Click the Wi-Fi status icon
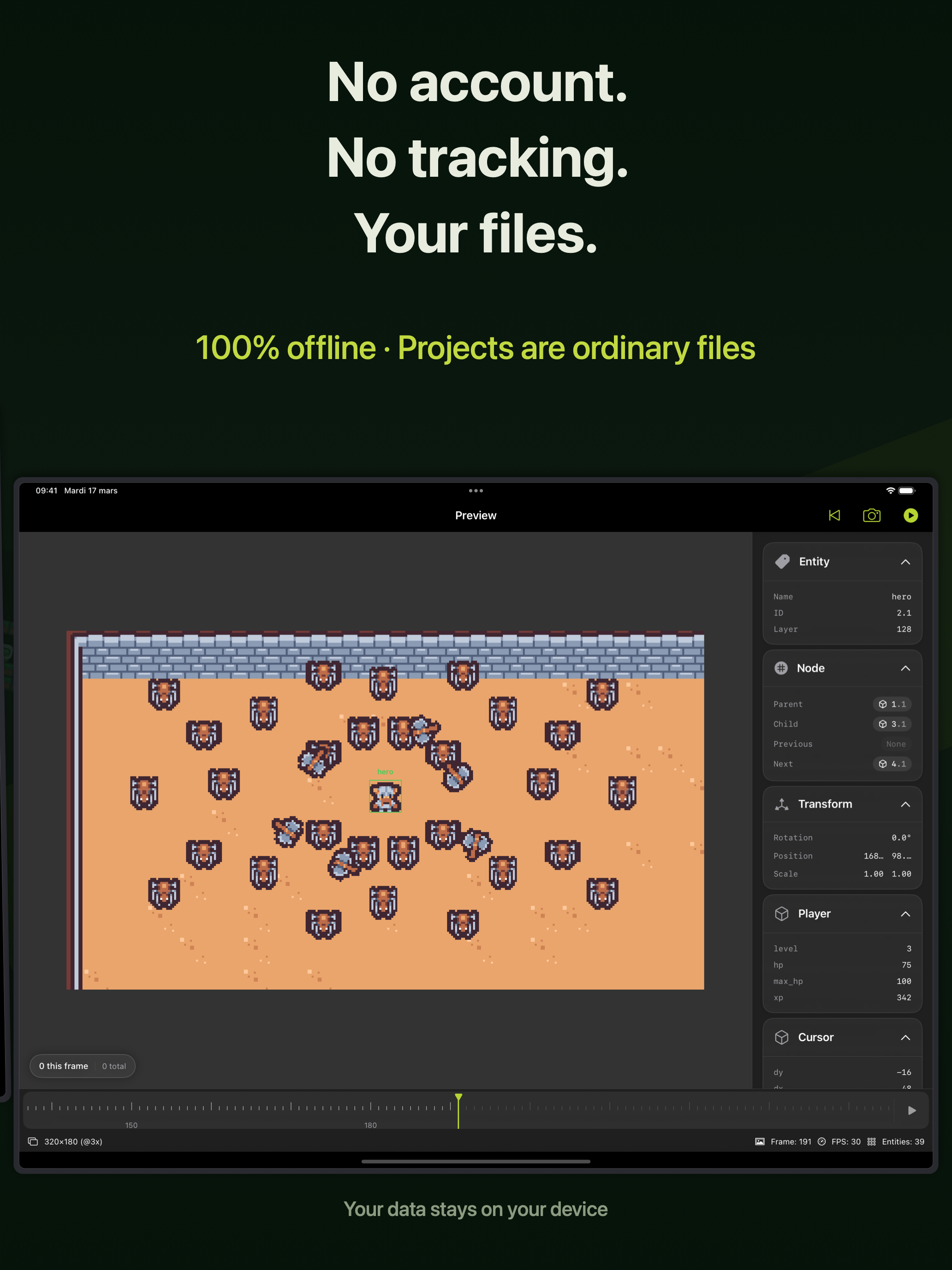The width and height of the screenshot is (952, 1270). click(x=890, y=490)
